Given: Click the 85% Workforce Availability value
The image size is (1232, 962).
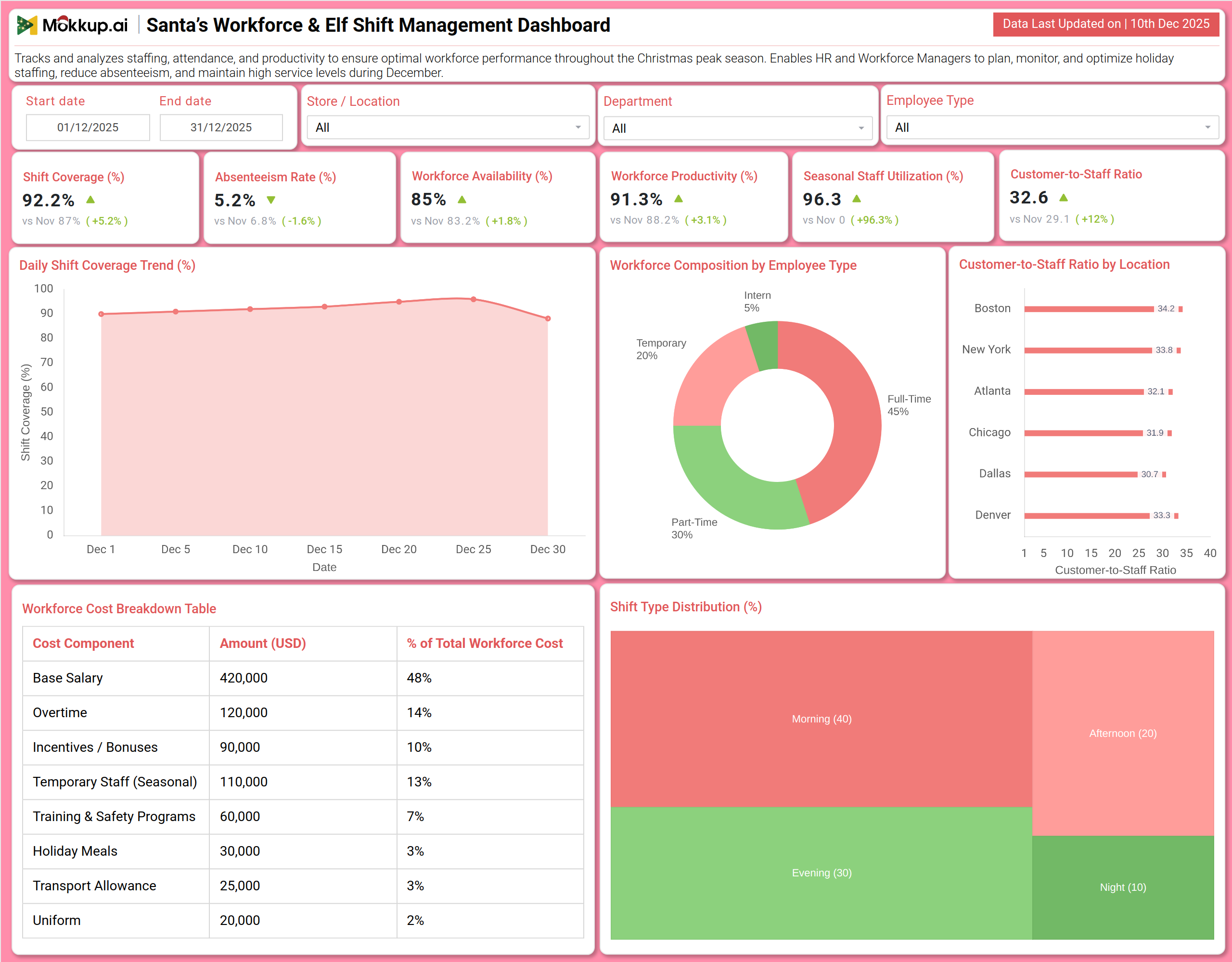Looking at the screenshot, I should coord(429,199).
